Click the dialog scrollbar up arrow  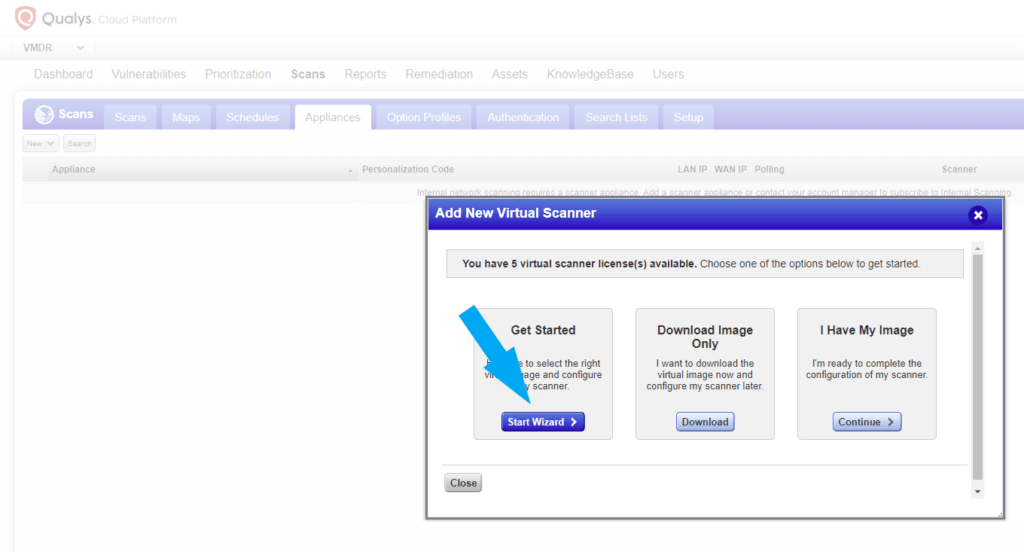pyautogui.click(x=978, y=249)
